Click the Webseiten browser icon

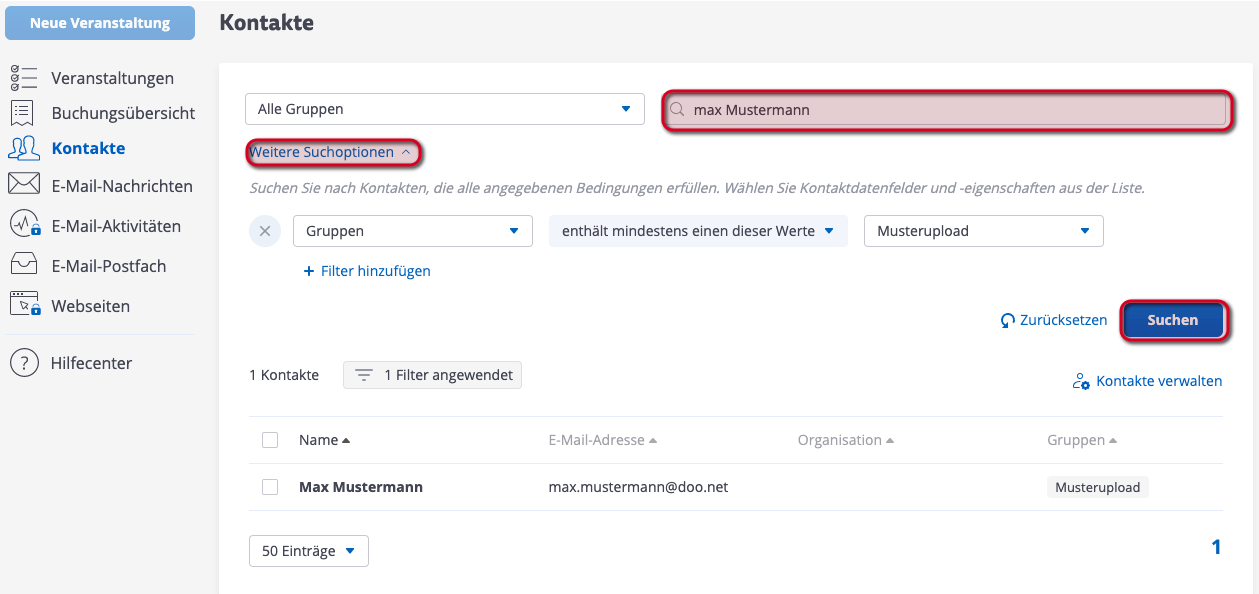(x=24, y=305)
